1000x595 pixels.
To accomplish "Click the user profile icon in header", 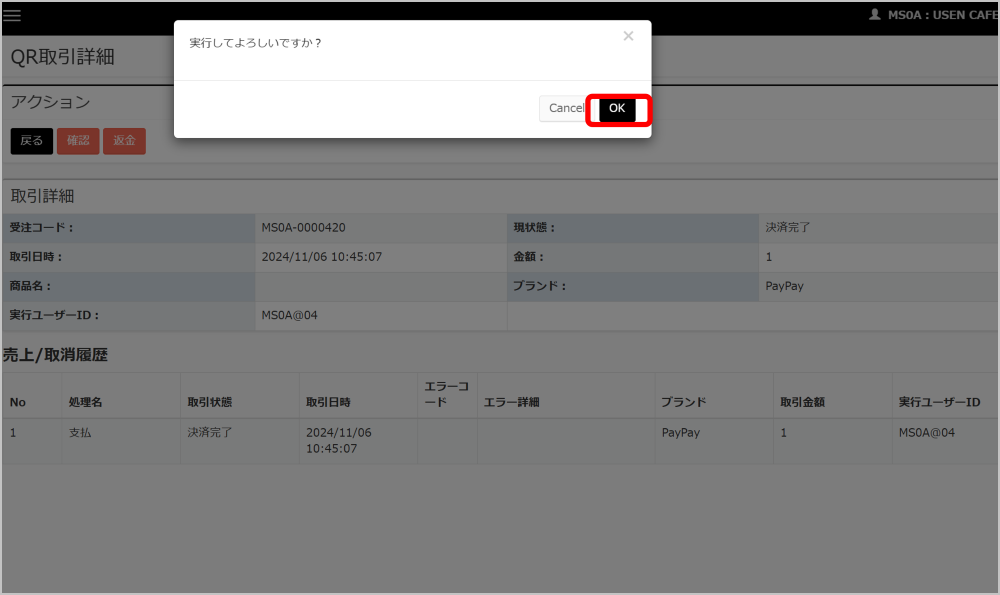I will click(x=874, y=15).
